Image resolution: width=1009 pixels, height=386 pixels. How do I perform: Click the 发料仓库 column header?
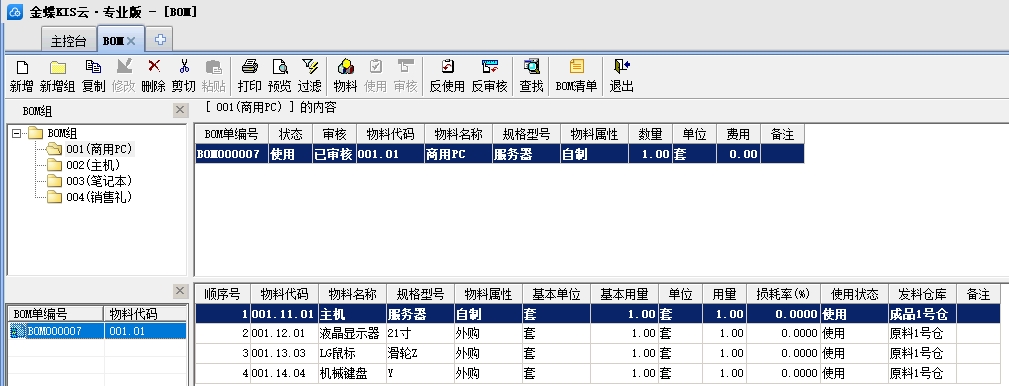point(922,295)
